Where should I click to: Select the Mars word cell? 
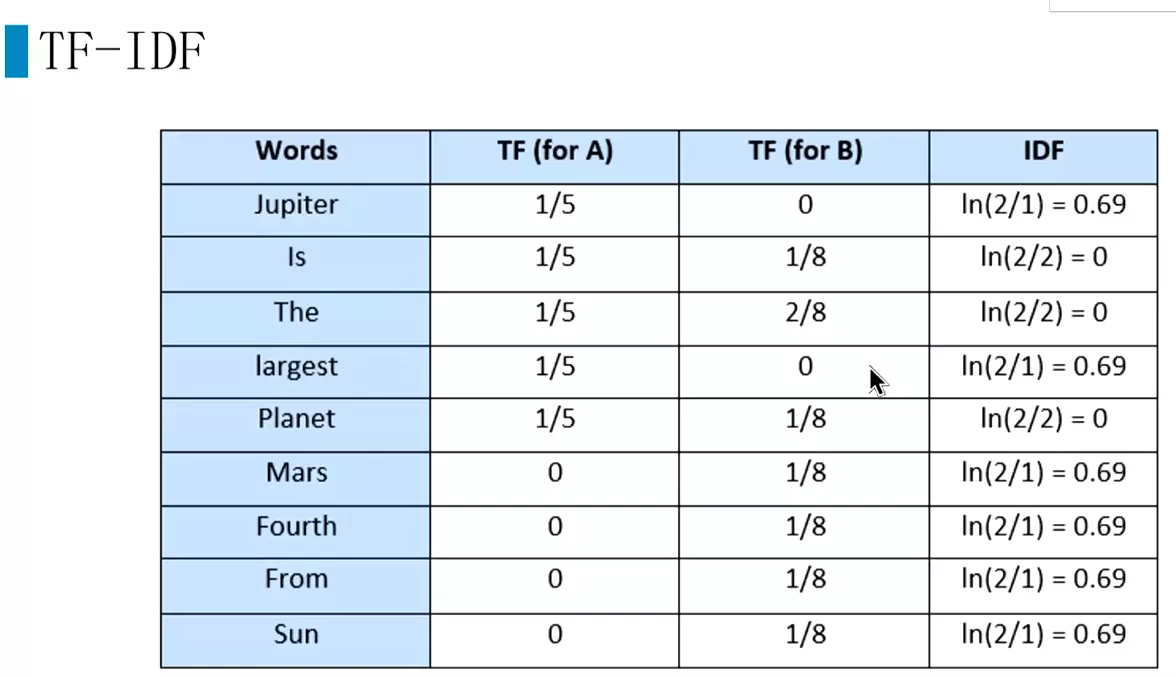pyautogui.click(x=296, y=478)
